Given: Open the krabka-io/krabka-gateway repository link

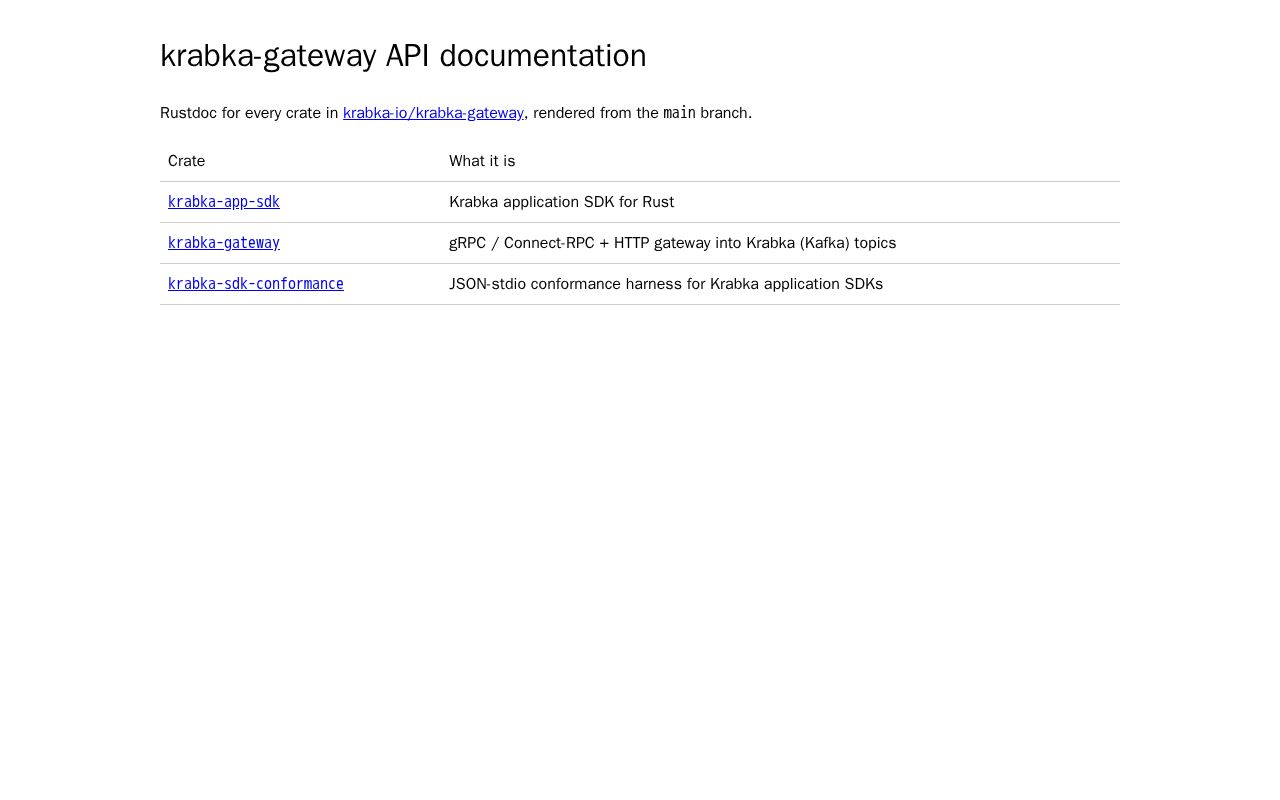Looking at the screenshot, I should [x=433, y=113].
